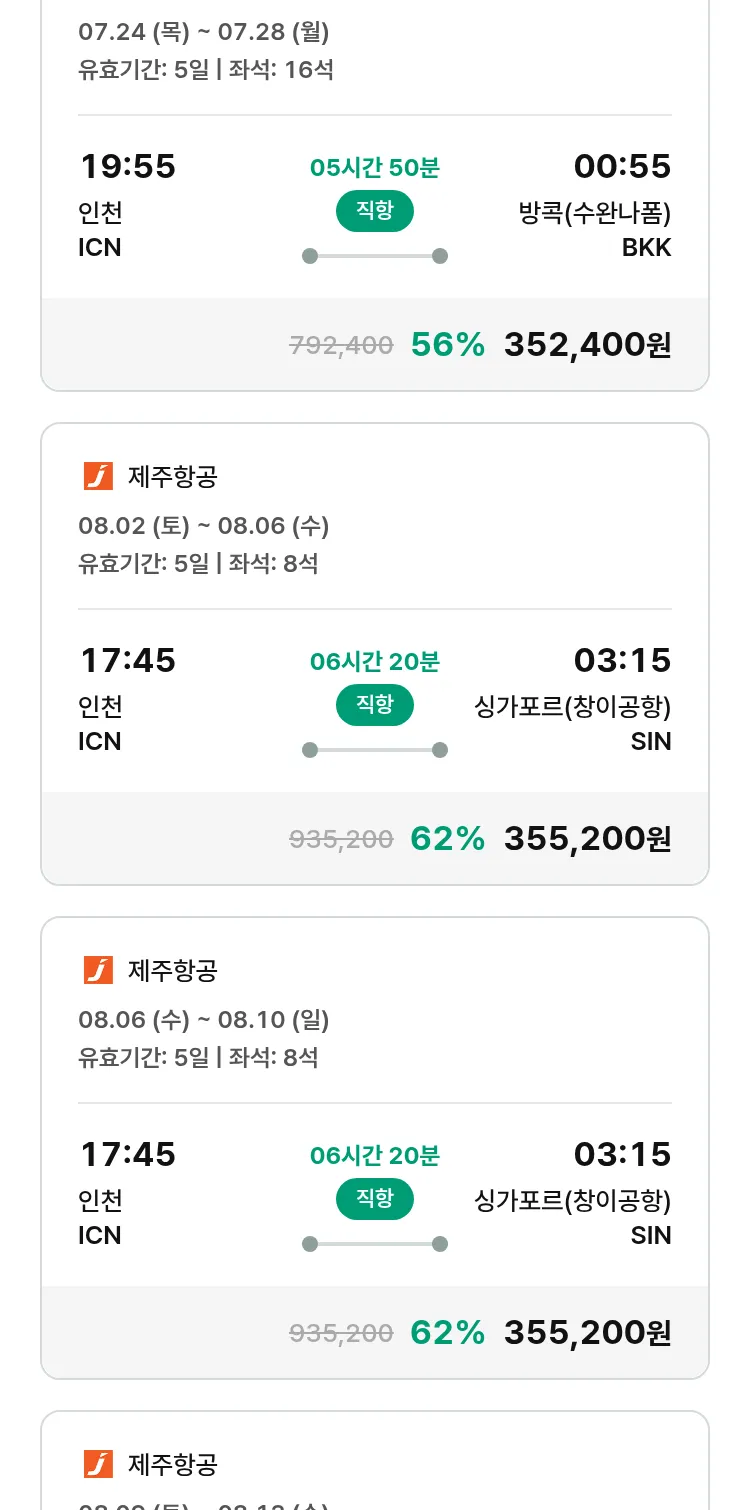The width and height of the screenshot is (750, 1510).
Task: Select the 352,400원 Bangkok fare
Action: pyautogui.click(x=587, y=345)
